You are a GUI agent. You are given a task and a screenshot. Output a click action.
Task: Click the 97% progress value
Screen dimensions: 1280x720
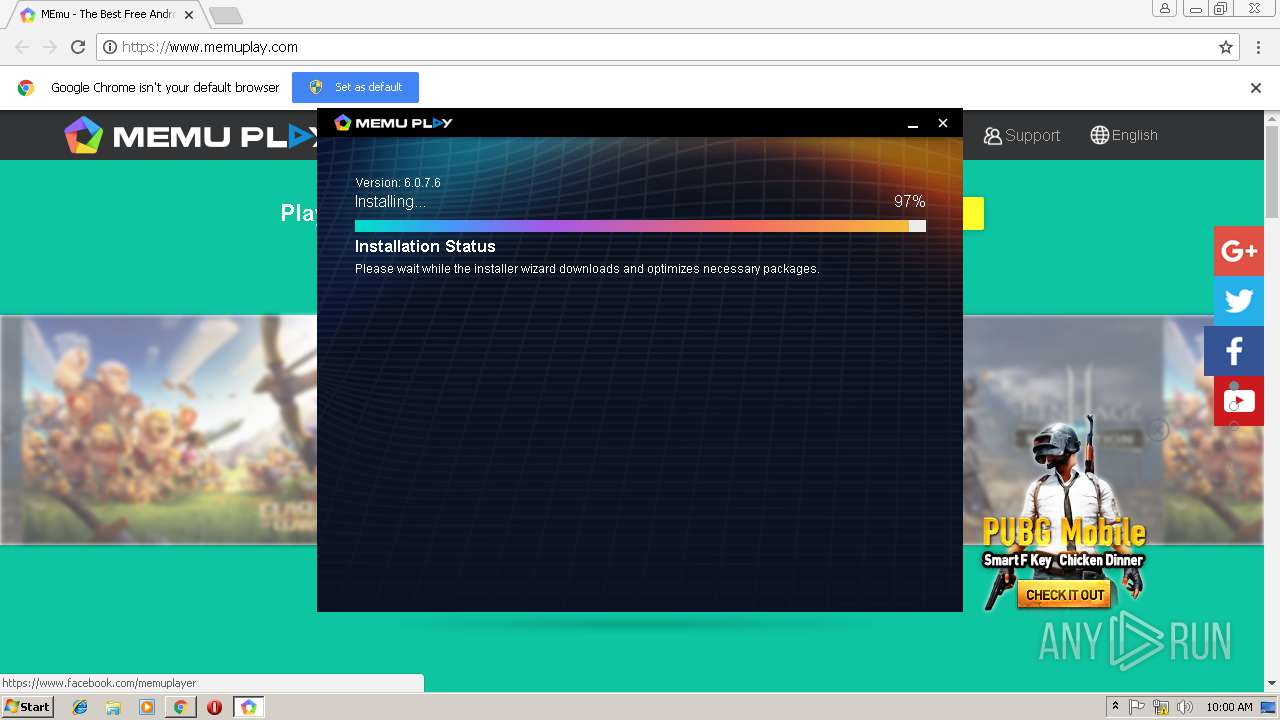pyautogui.click(x=909, y=201)
